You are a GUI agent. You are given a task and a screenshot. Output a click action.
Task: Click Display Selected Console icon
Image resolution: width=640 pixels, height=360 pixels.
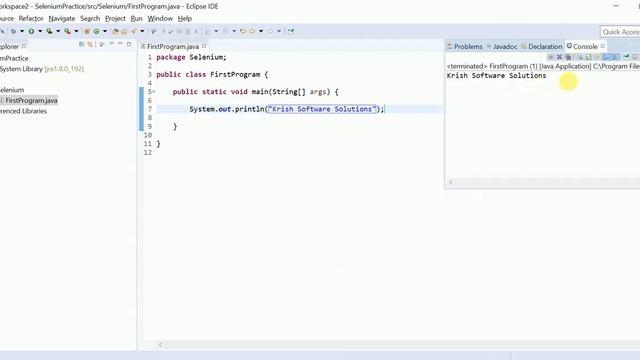[636, 57]
